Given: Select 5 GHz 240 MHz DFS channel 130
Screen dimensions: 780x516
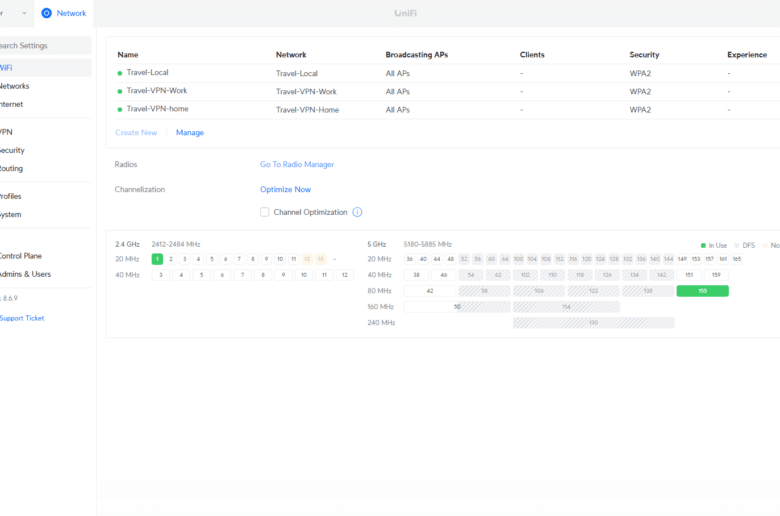Looking at the screenshot, I should pyautogui.click(x=593, y=323).
